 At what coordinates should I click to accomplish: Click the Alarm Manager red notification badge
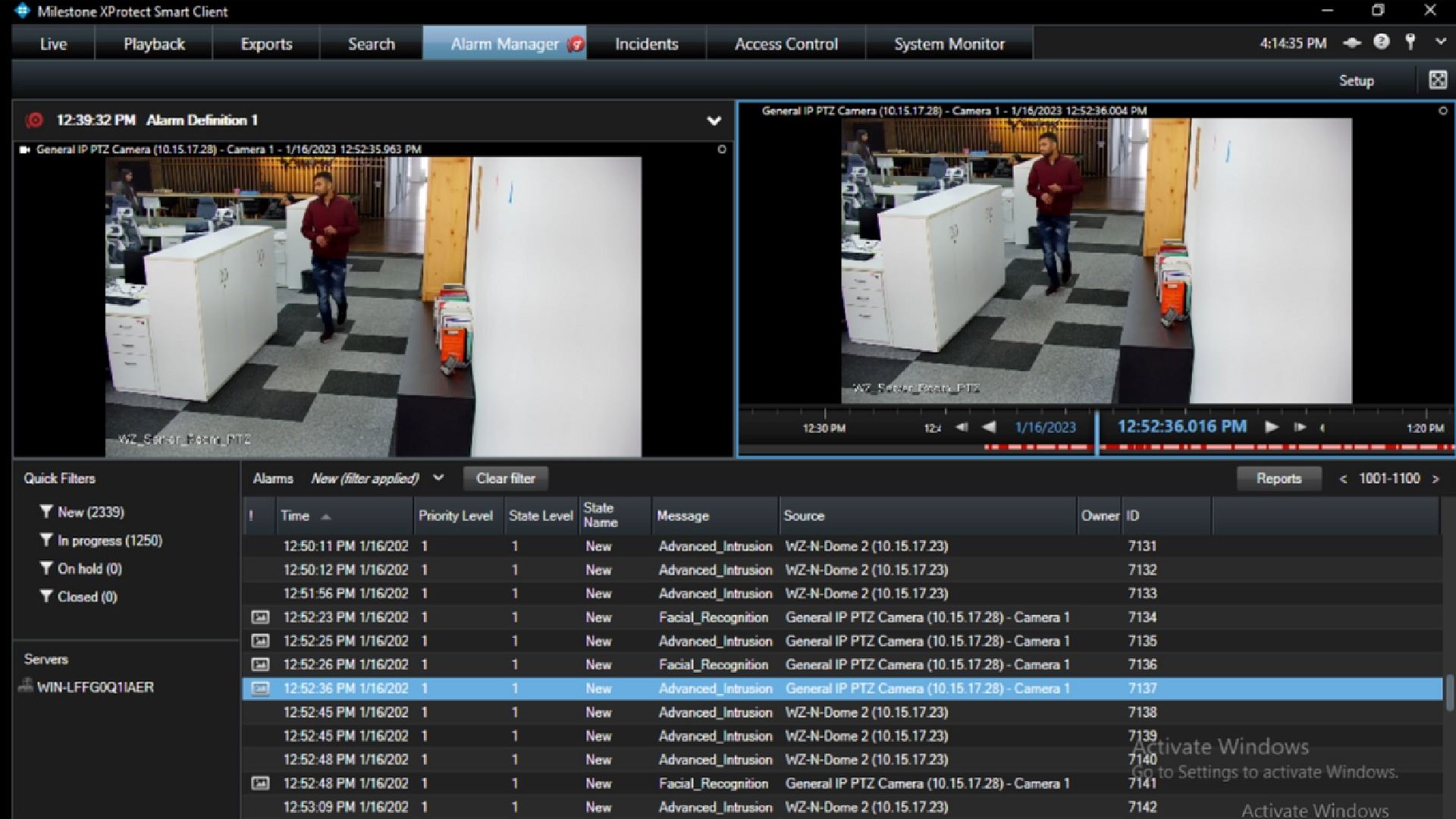tap(576, 44)
